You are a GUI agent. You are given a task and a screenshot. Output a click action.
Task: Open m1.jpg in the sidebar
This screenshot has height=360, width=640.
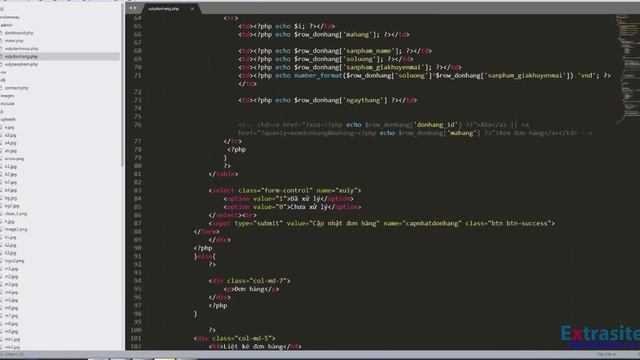point(11,269)
